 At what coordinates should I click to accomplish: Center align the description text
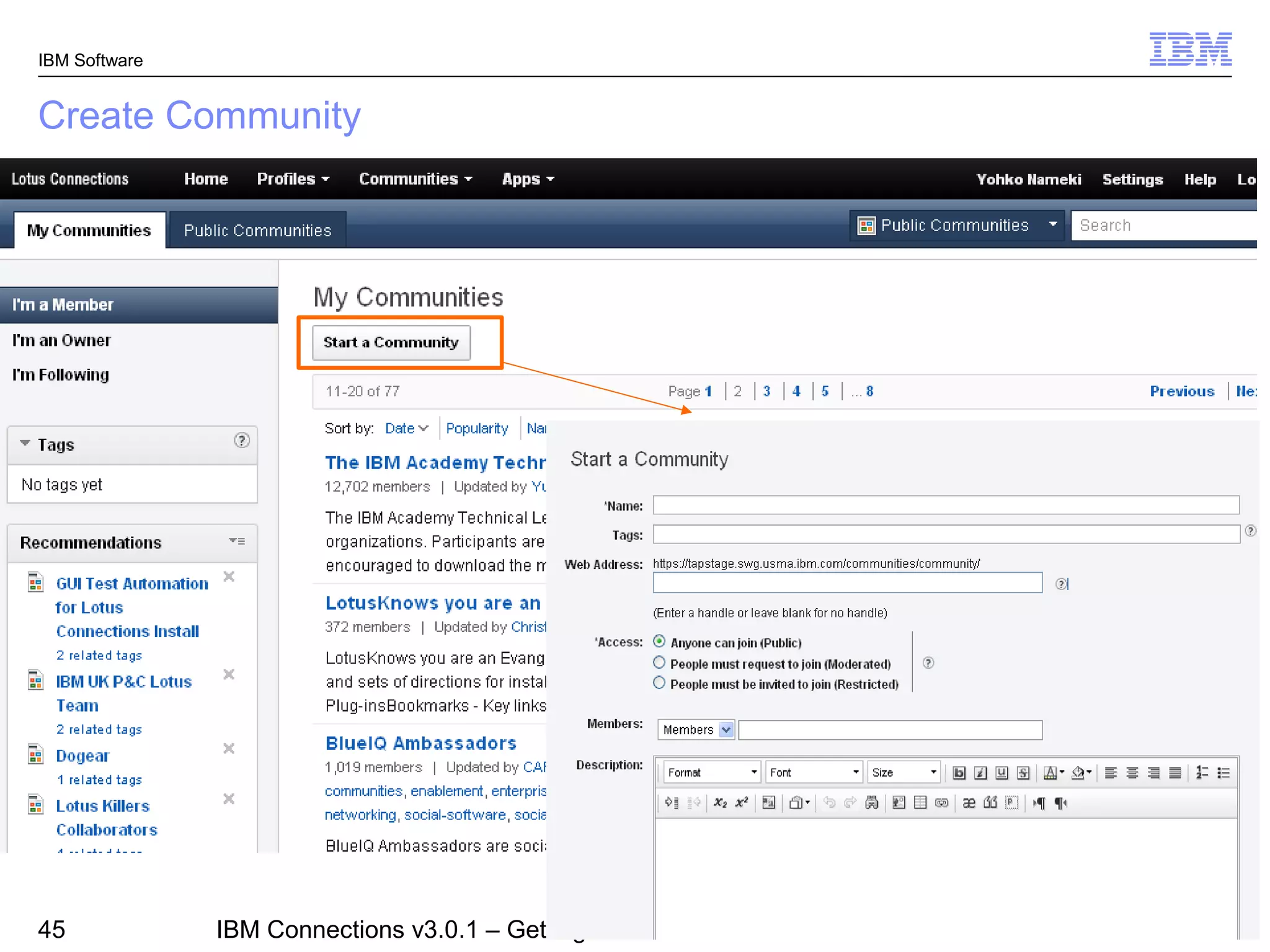(1132, 772)
